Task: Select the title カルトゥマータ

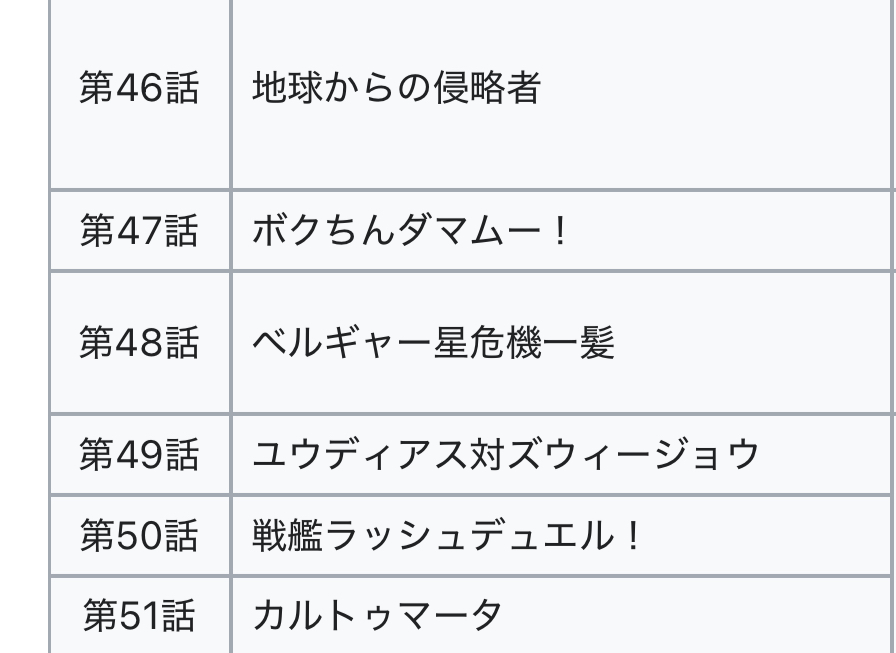Action: pyautogui.click(x=377, y=615)
